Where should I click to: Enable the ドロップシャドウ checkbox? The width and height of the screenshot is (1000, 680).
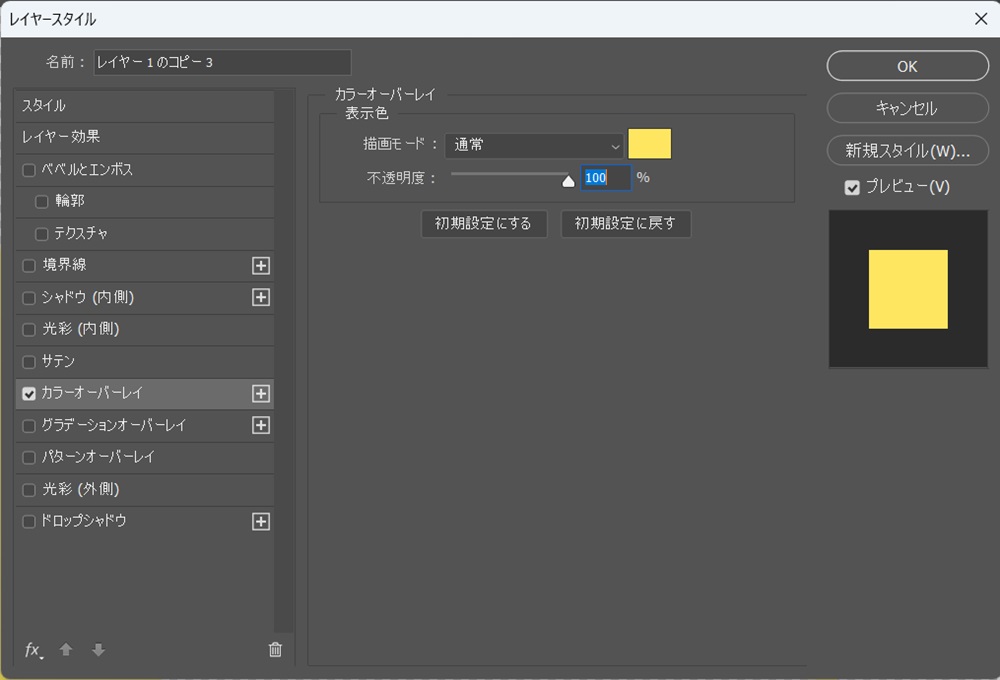point(29,522)
